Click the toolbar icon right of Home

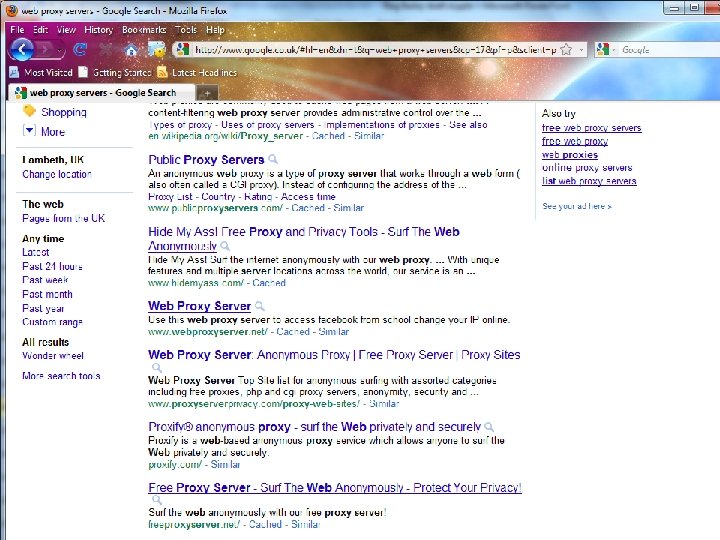click(157, 50)
